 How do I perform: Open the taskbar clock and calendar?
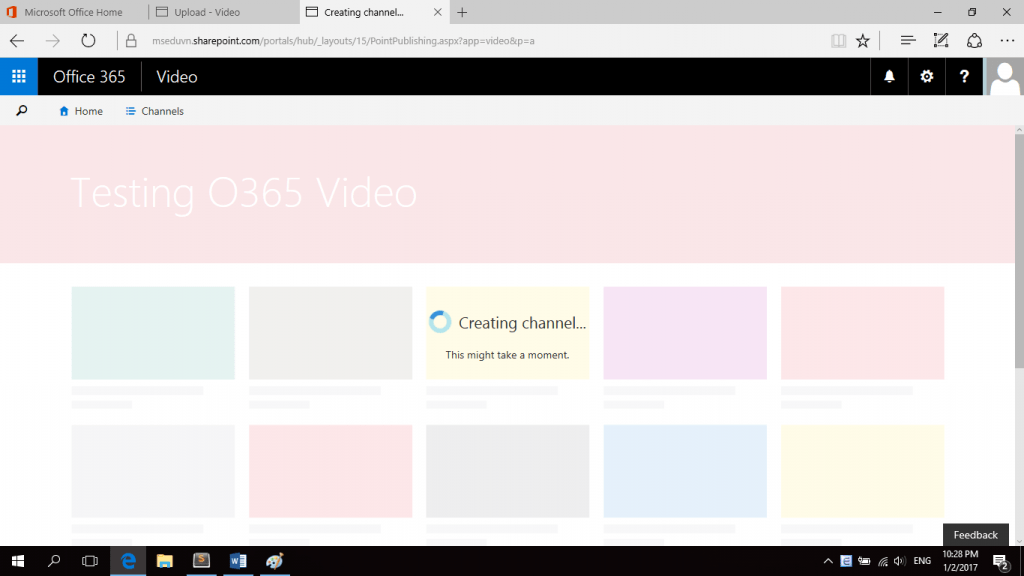click(959, 561)
